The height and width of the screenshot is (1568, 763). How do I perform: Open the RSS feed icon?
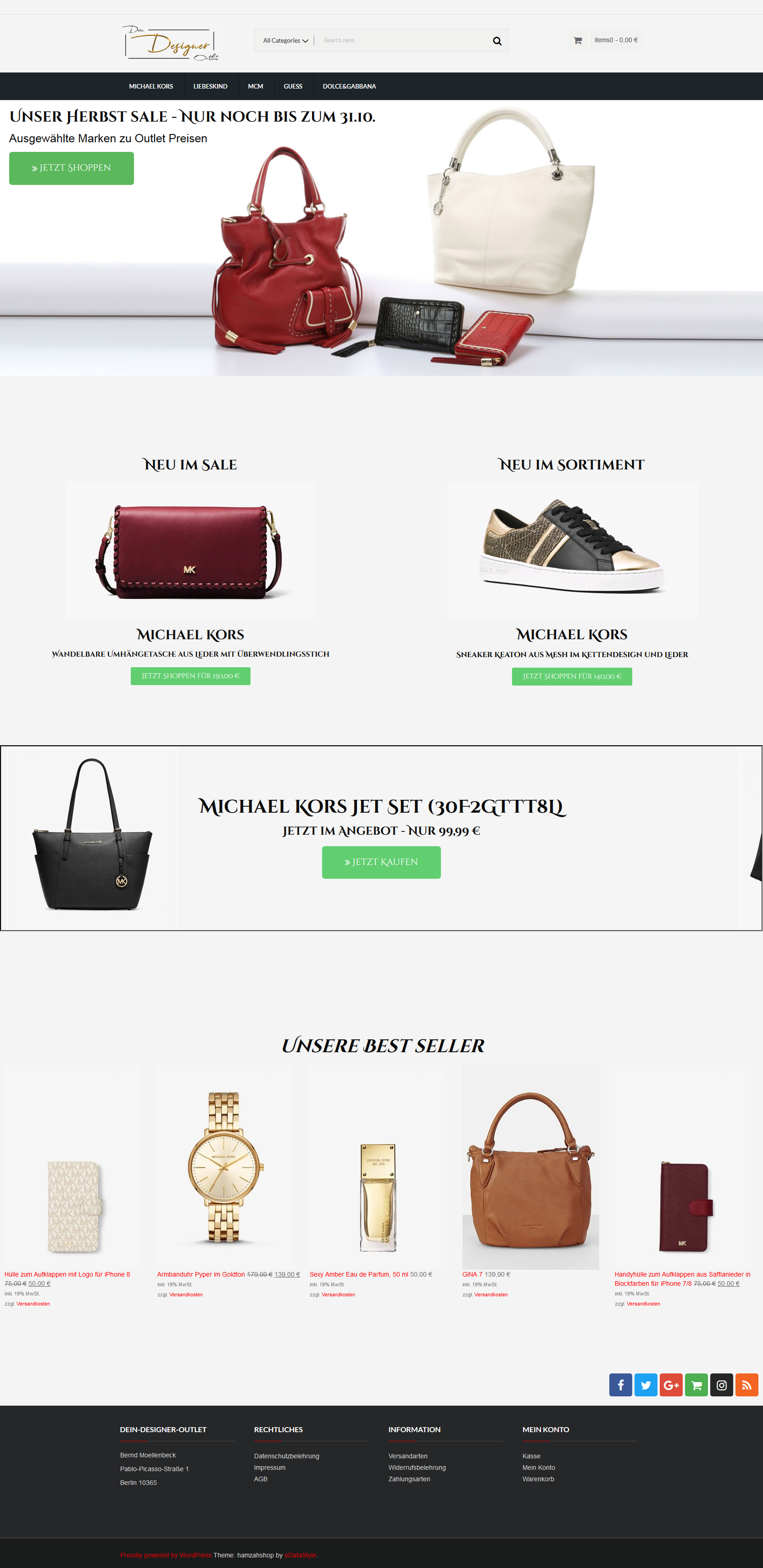pos(746,1385)
